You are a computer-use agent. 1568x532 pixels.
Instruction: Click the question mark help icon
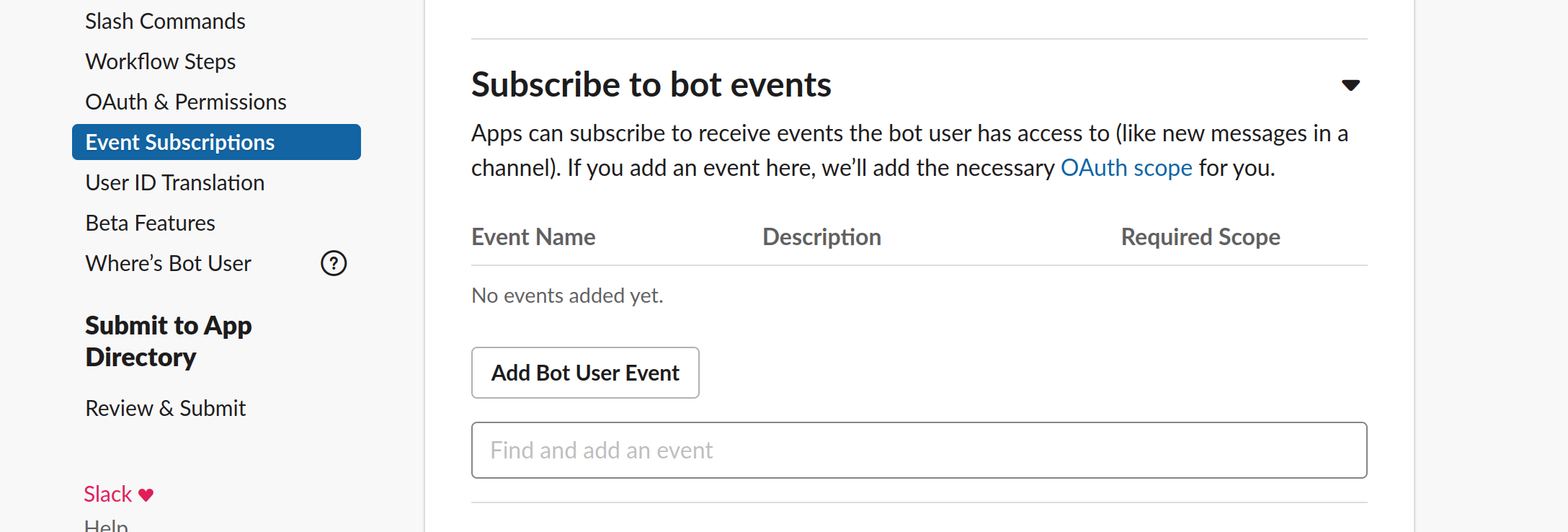coord(334,264)
